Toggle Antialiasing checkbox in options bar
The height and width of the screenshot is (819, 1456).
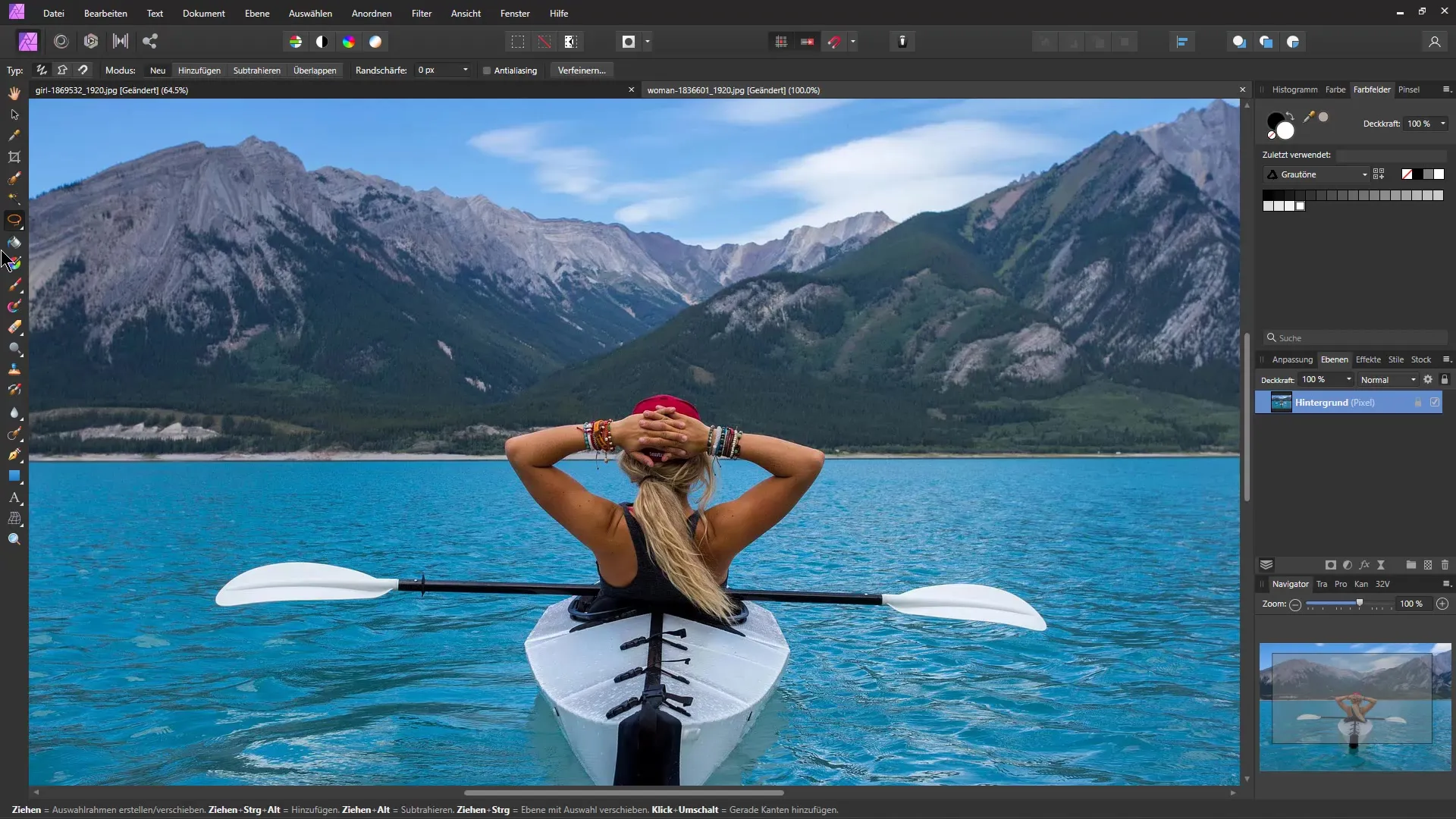tap(485, 70)
